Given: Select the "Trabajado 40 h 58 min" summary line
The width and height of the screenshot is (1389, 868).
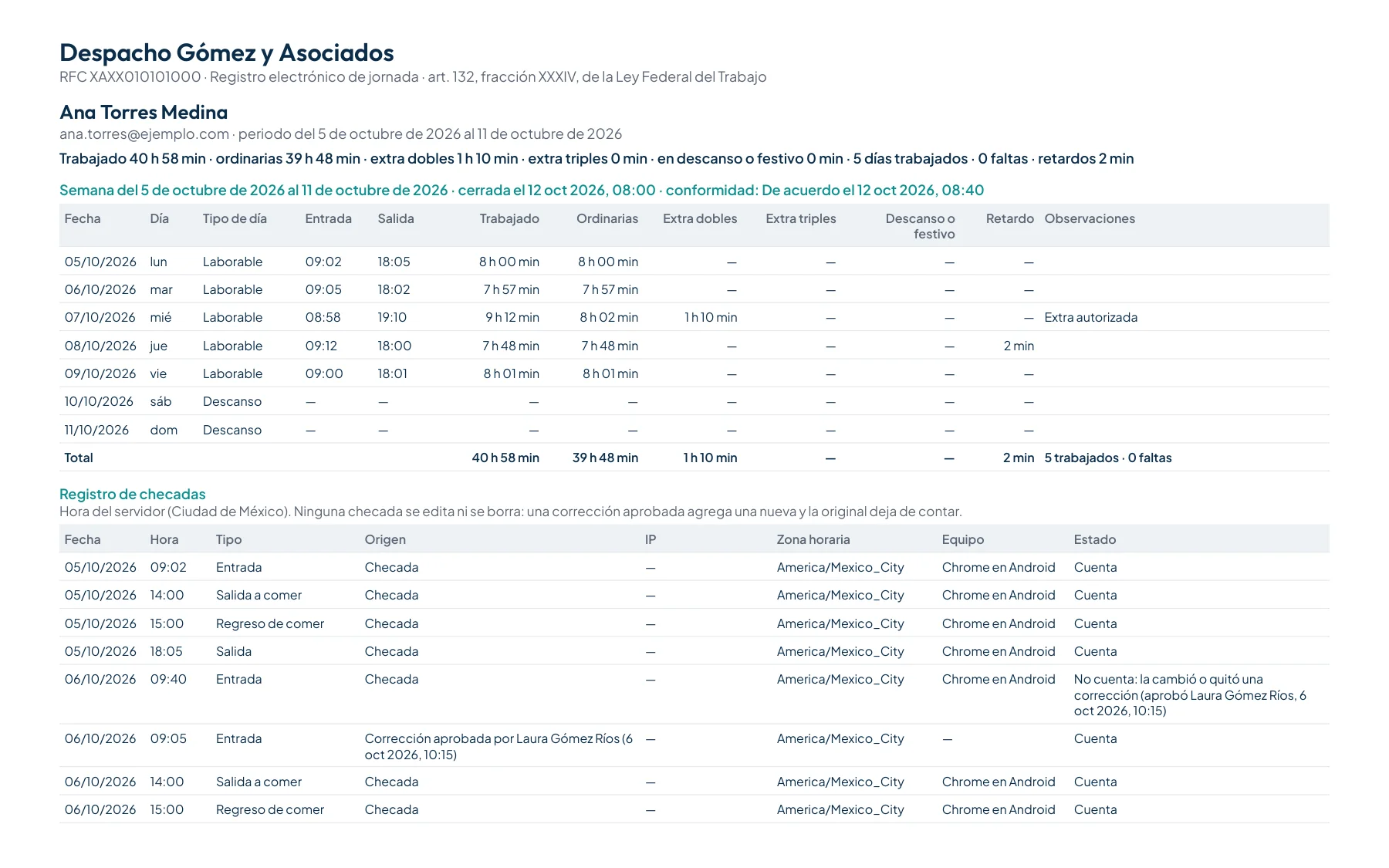Looking at the screenshot, I should (x=596, y=159).
